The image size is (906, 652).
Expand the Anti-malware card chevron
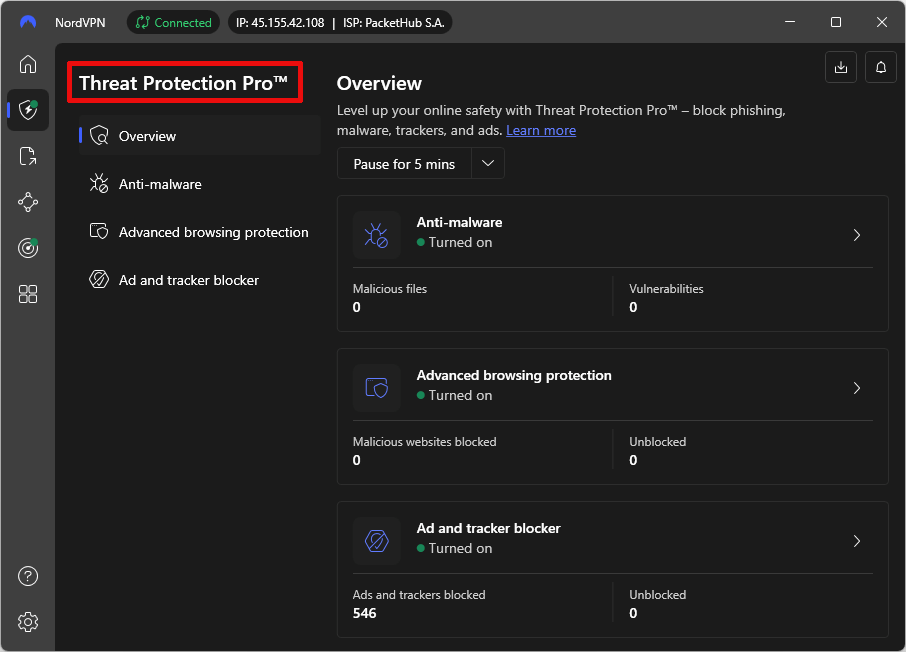[857, 235]
